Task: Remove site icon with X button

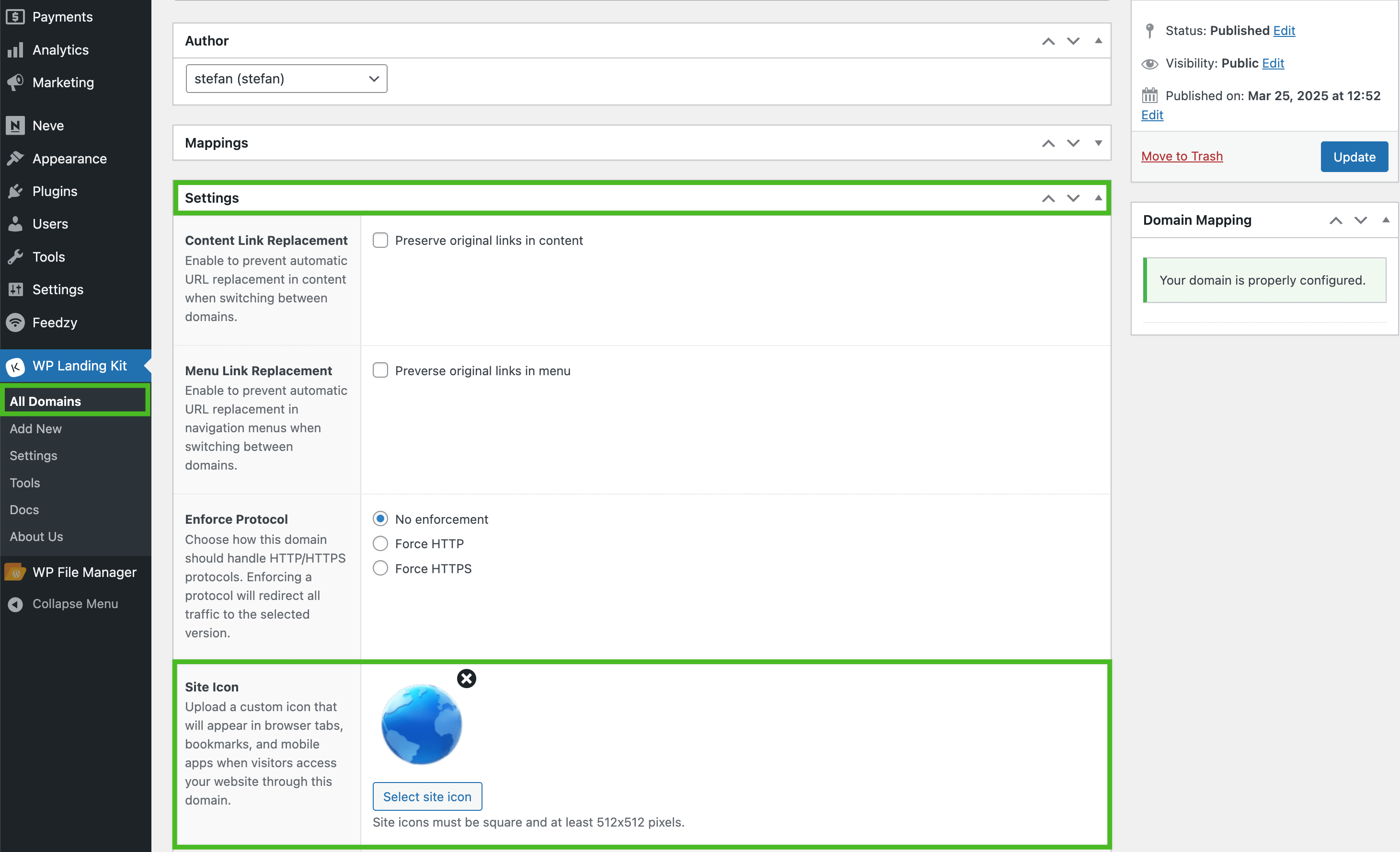Action: point(467,678)
